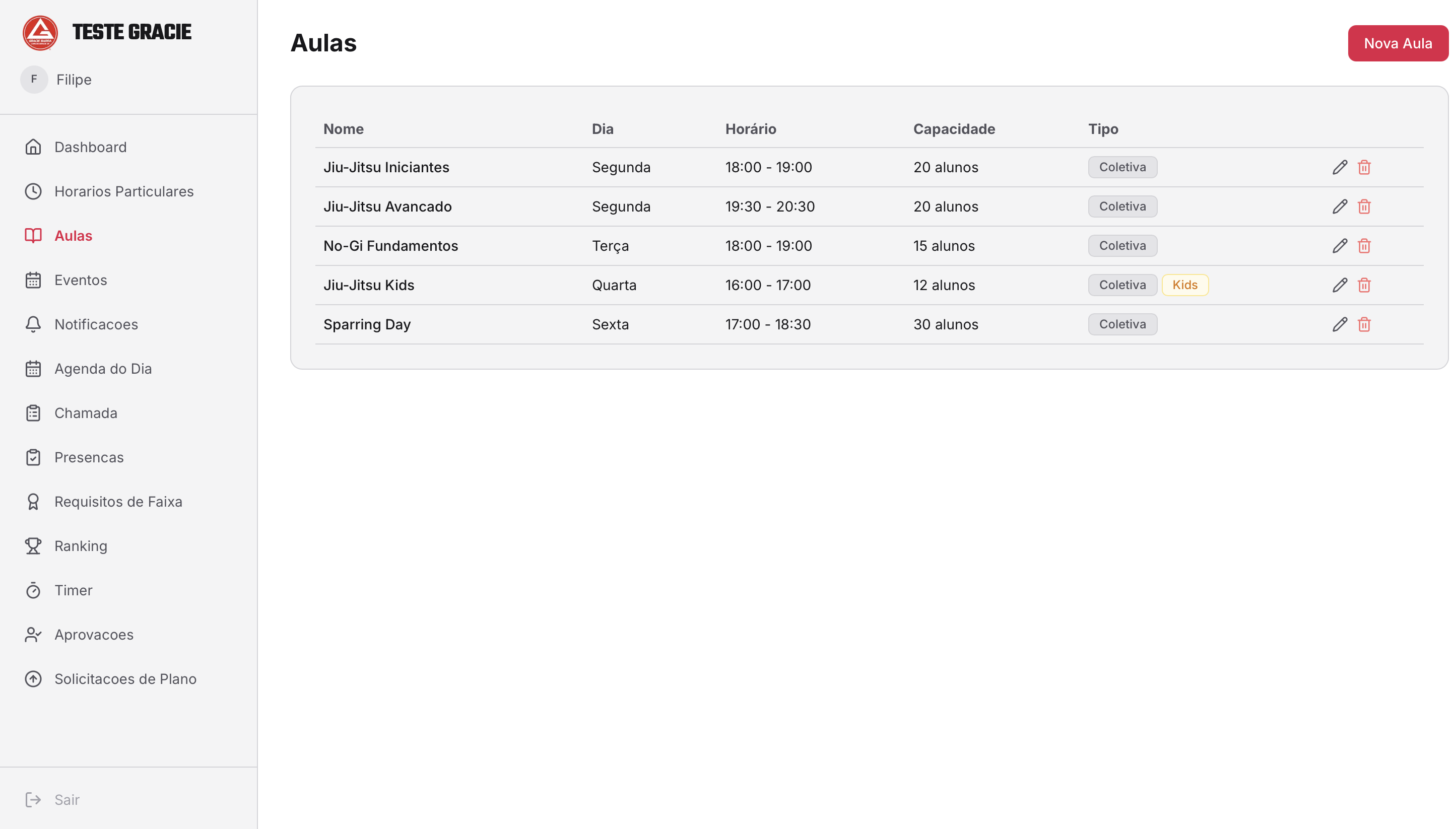Click the Nova Aula button
Screen dimensions: 1456x829
[1398, 43]
